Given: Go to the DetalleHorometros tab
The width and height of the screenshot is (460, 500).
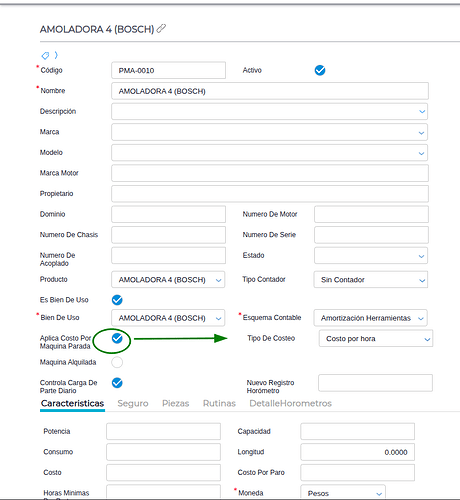Looking at the screenshot, I should pos(290,403).
